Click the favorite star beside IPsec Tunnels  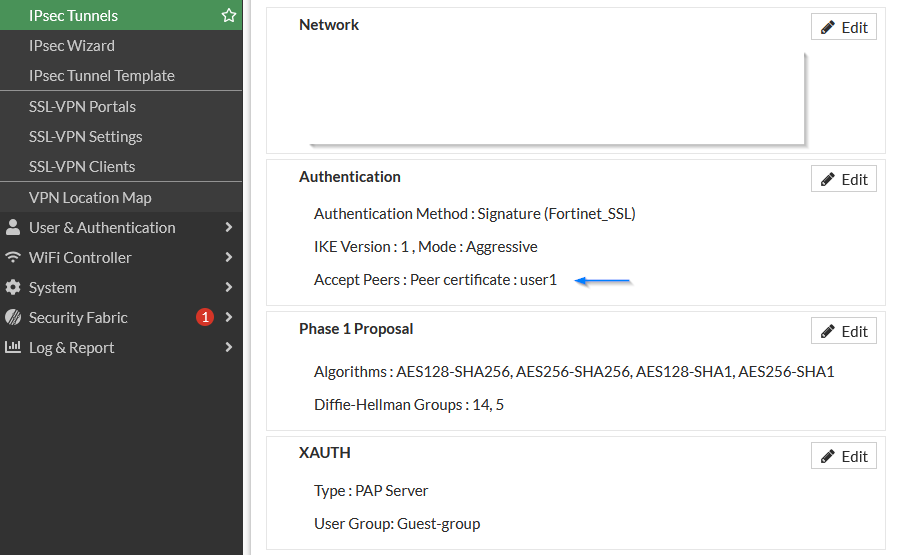[229, 15]
